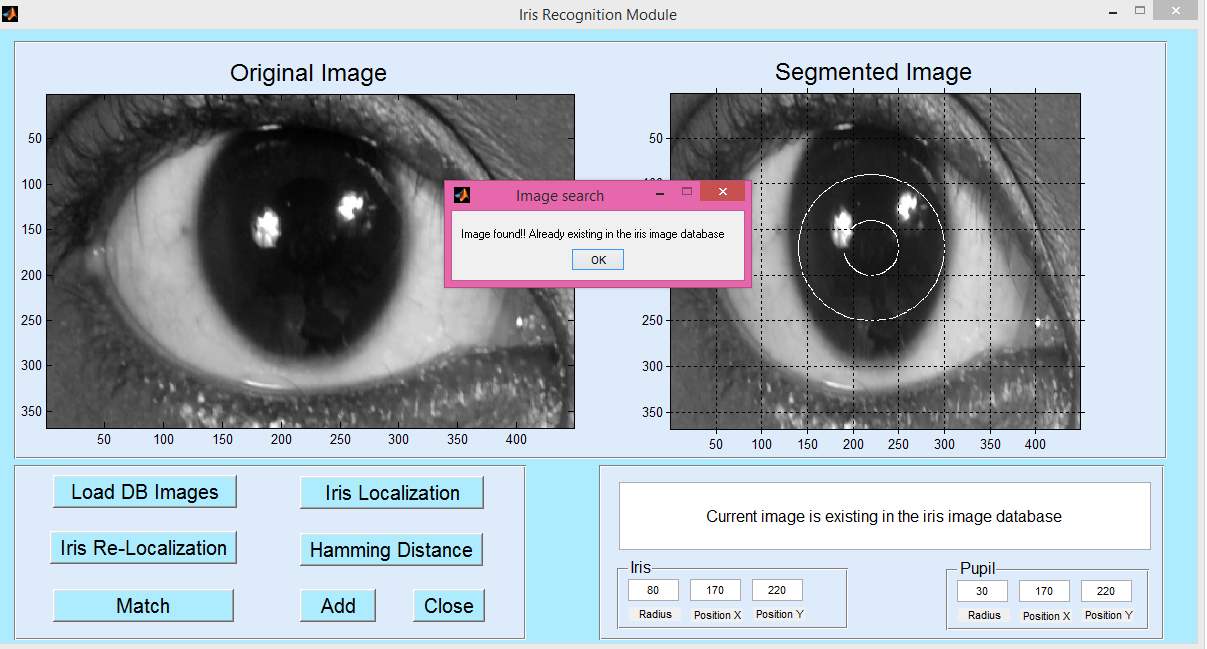Run Iris Localization
The image size is (1207, 649).
[x=392, y=493]
